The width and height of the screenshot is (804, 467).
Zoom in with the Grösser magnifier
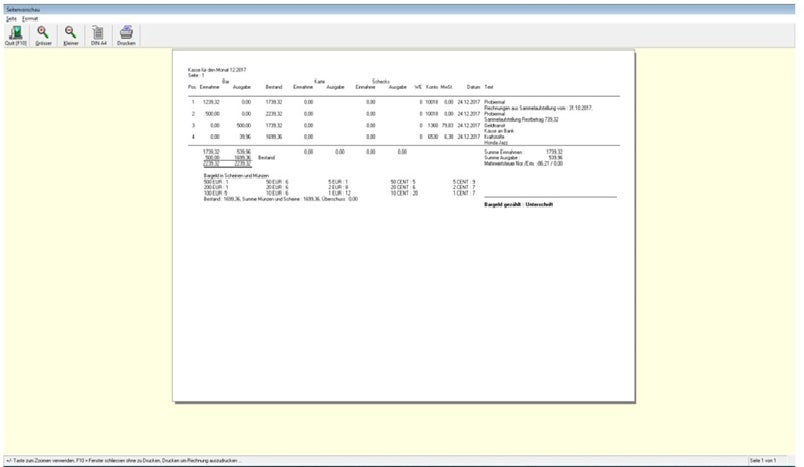click(x=44, y=35)
